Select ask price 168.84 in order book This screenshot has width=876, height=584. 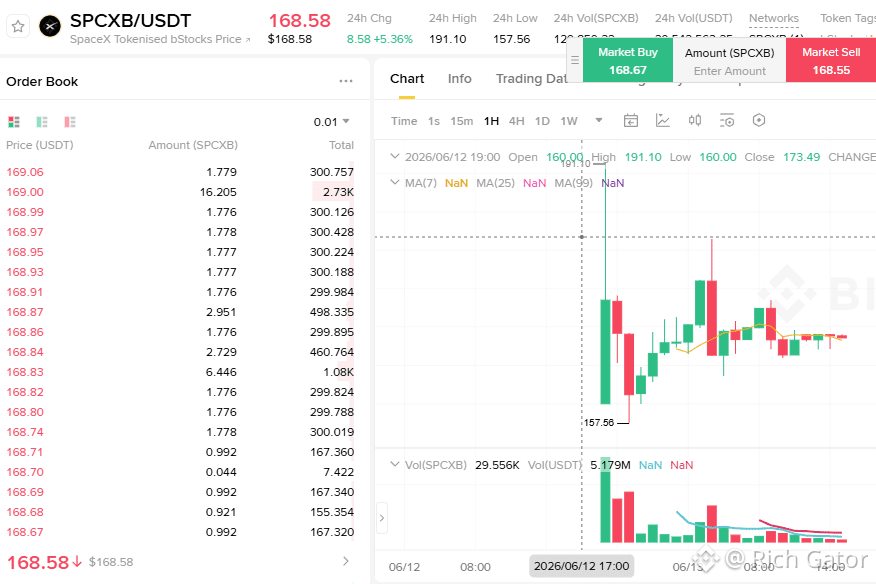coord(25,352)
